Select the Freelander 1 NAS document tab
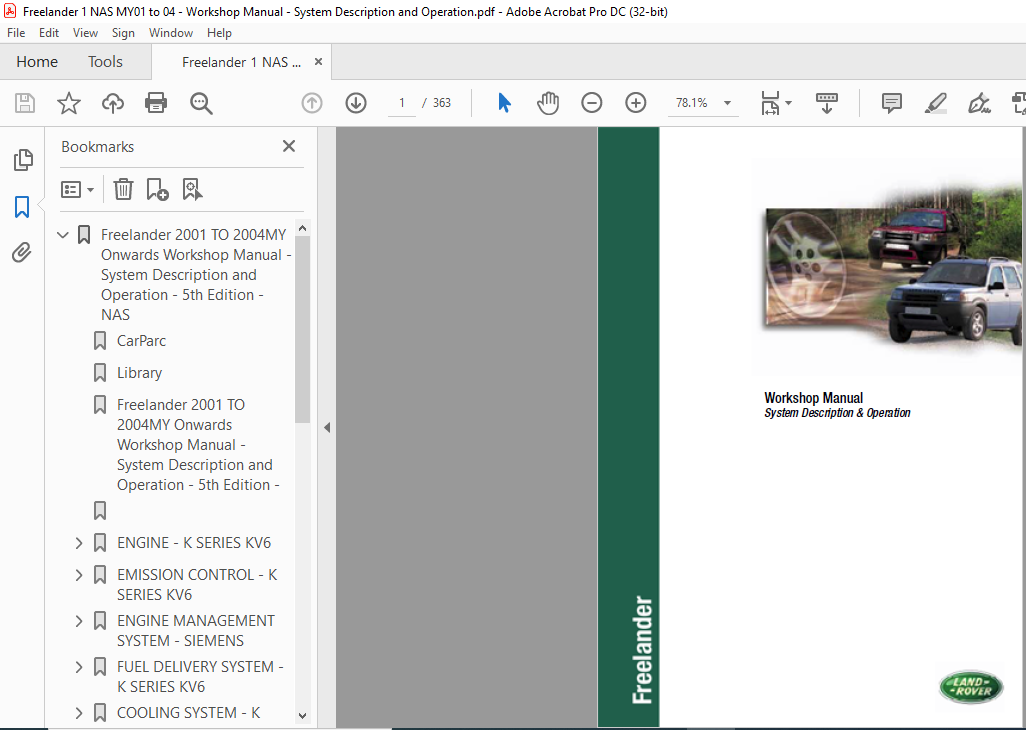The width and height of the screenshot is (1026, 730). coord(241,62)
